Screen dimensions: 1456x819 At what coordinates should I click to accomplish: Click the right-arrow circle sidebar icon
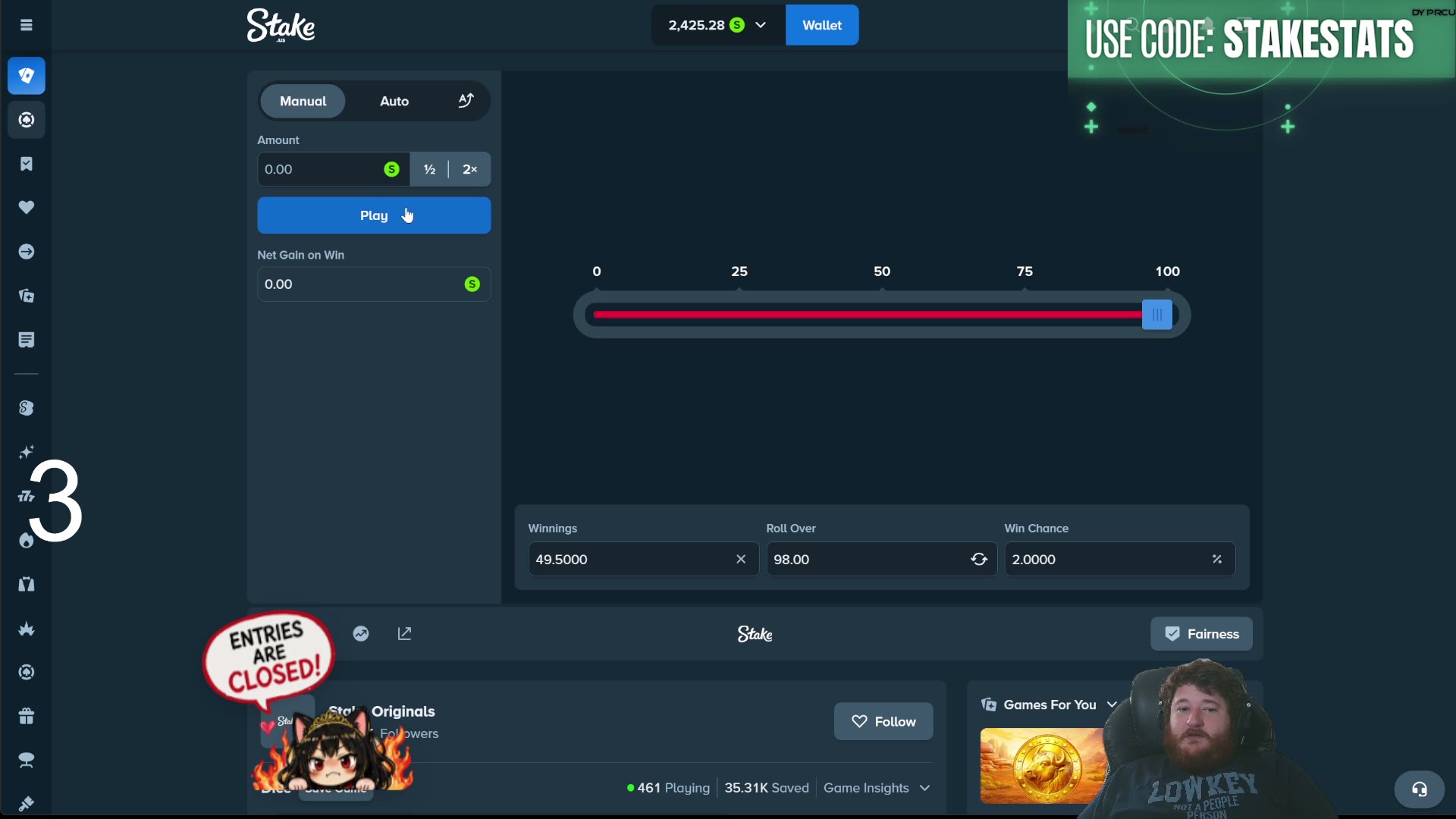pos(27,252)
